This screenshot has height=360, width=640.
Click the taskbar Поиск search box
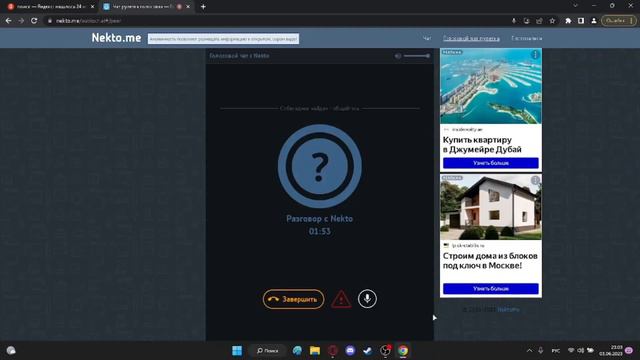click(268, 351)
